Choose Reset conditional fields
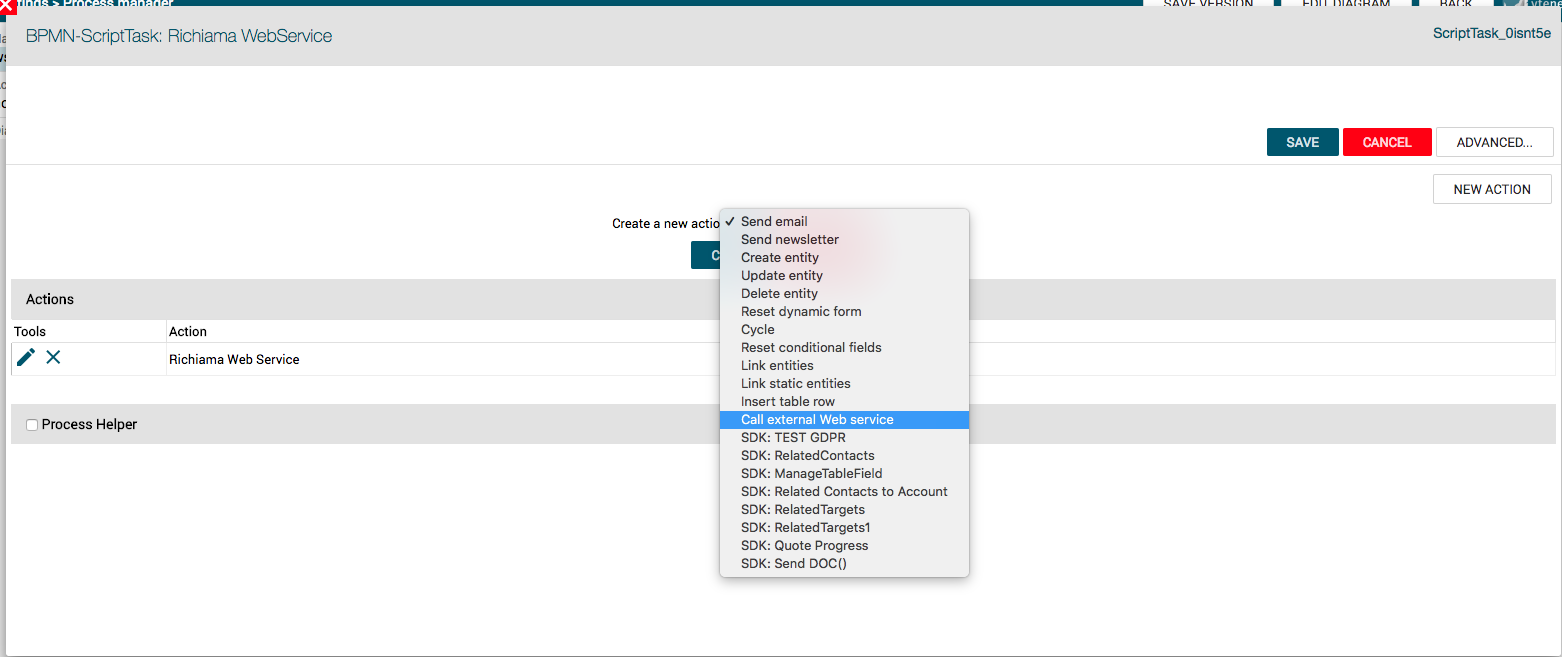 (x=844, y=348)
